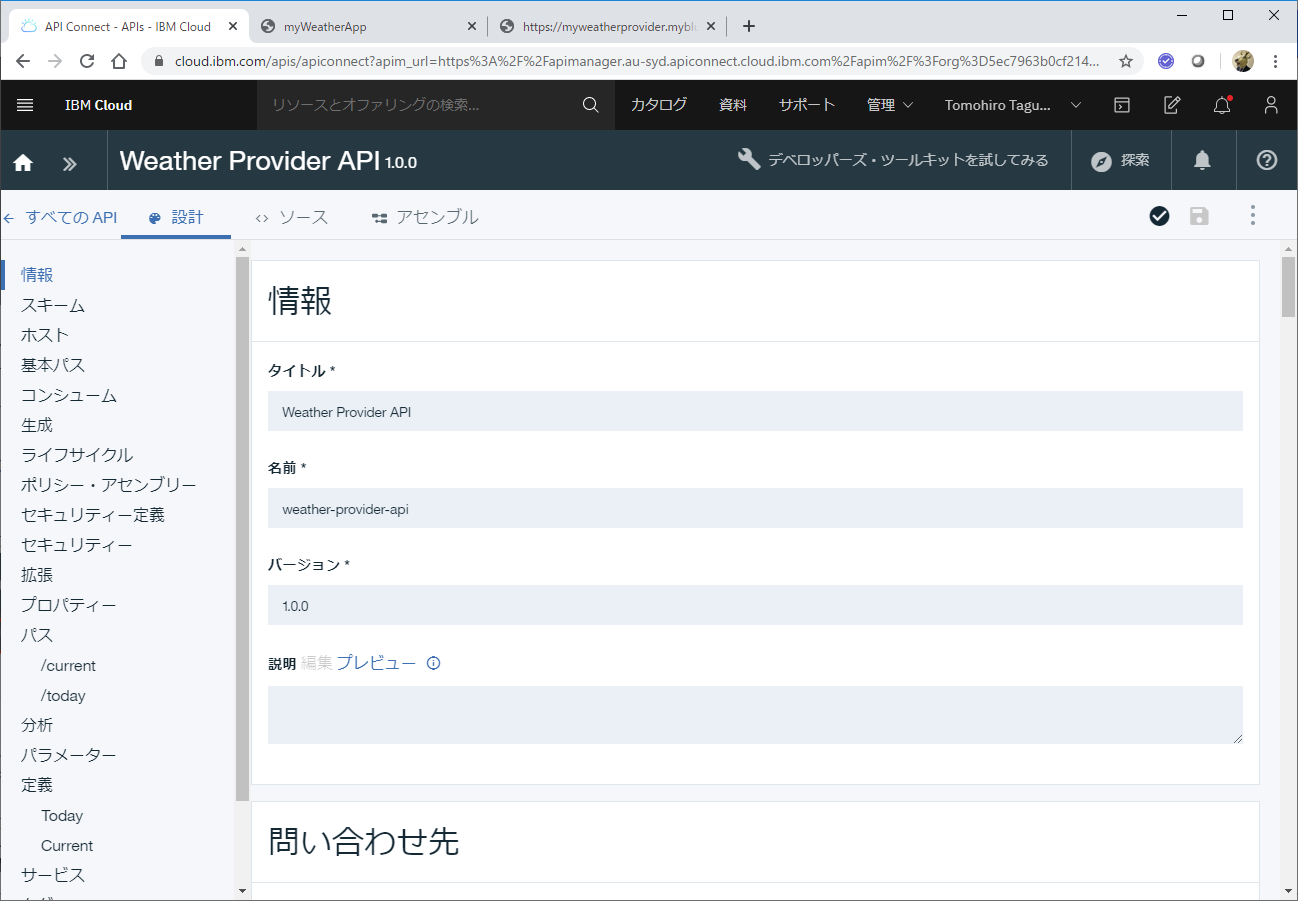
Task: Open a new browser tab
Action: 749,26
